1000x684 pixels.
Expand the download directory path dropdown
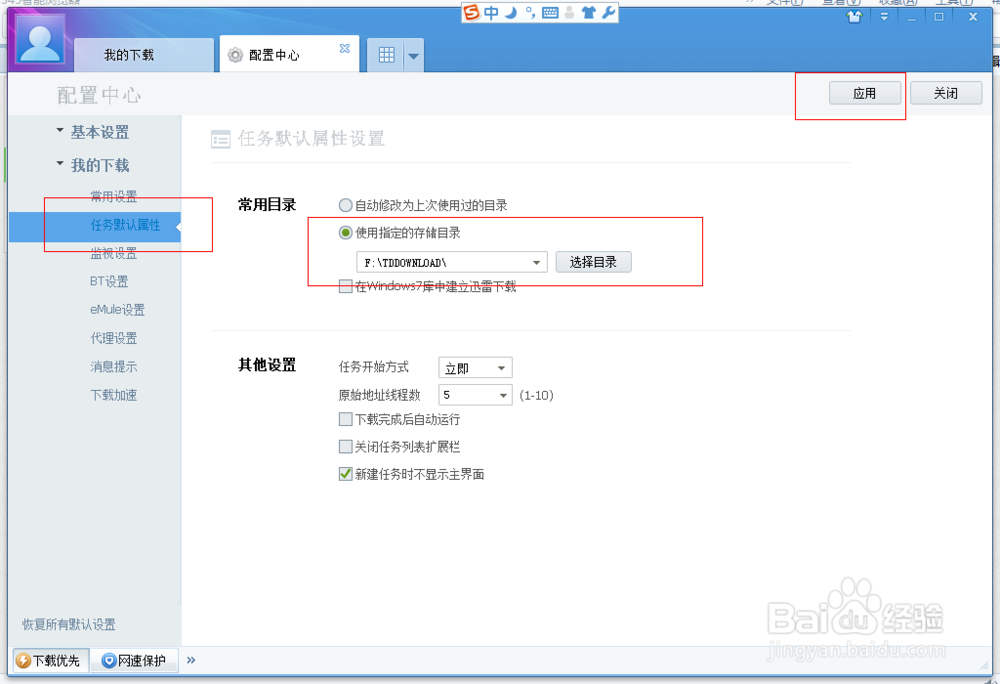pos(535,262)
